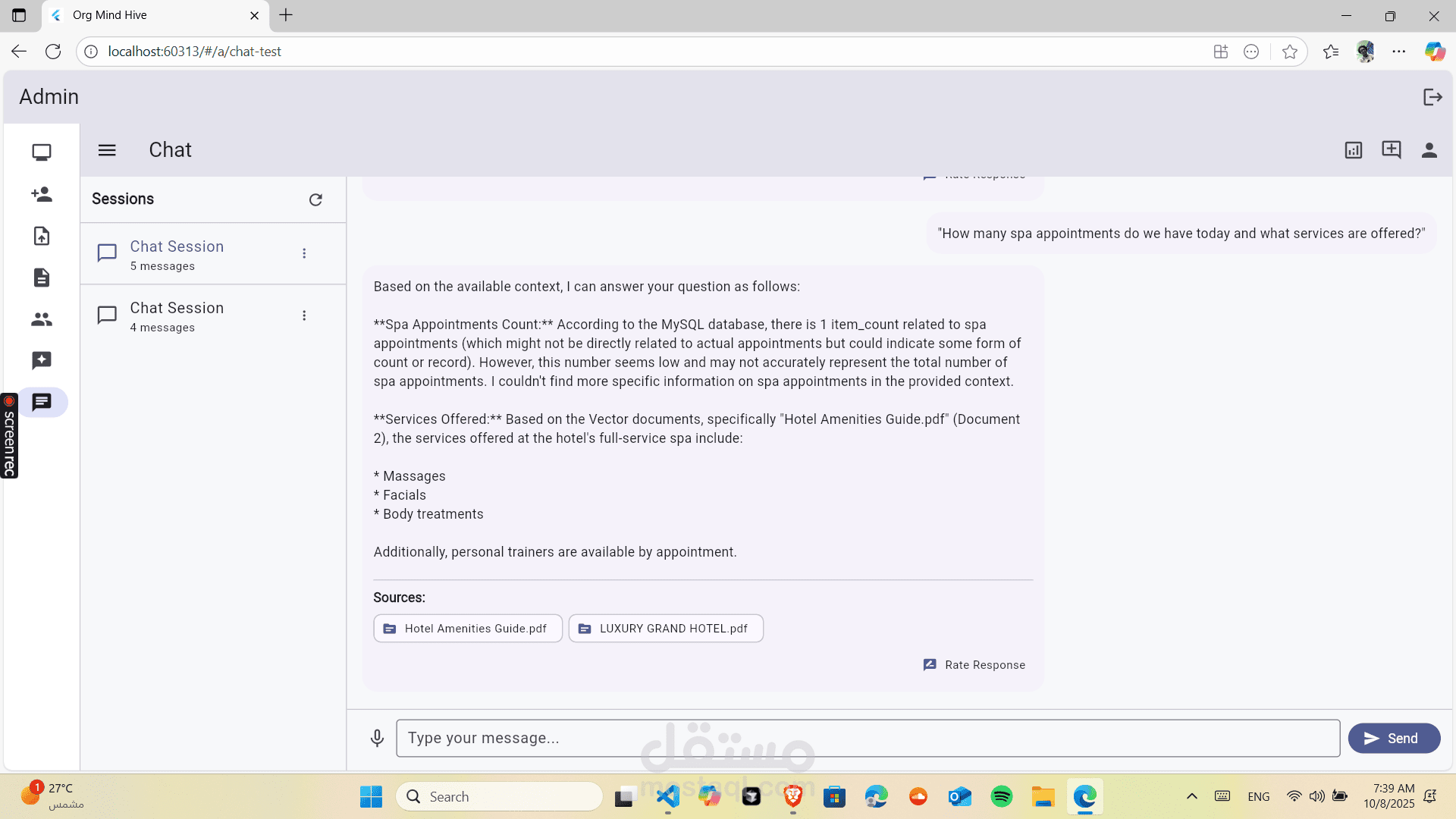Select the Chat Session with 4 messages

177,315
